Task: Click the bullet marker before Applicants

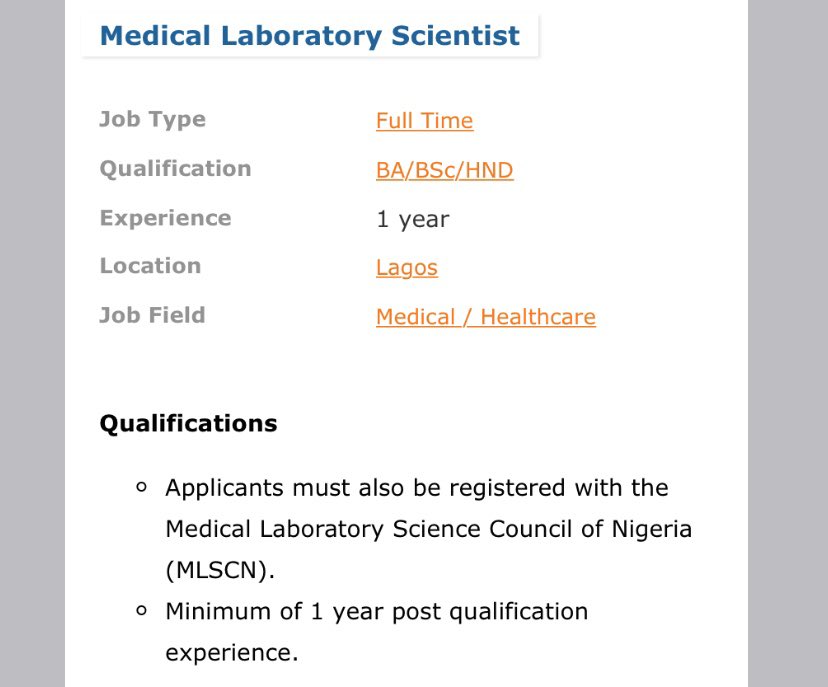Action: [141, 487]
